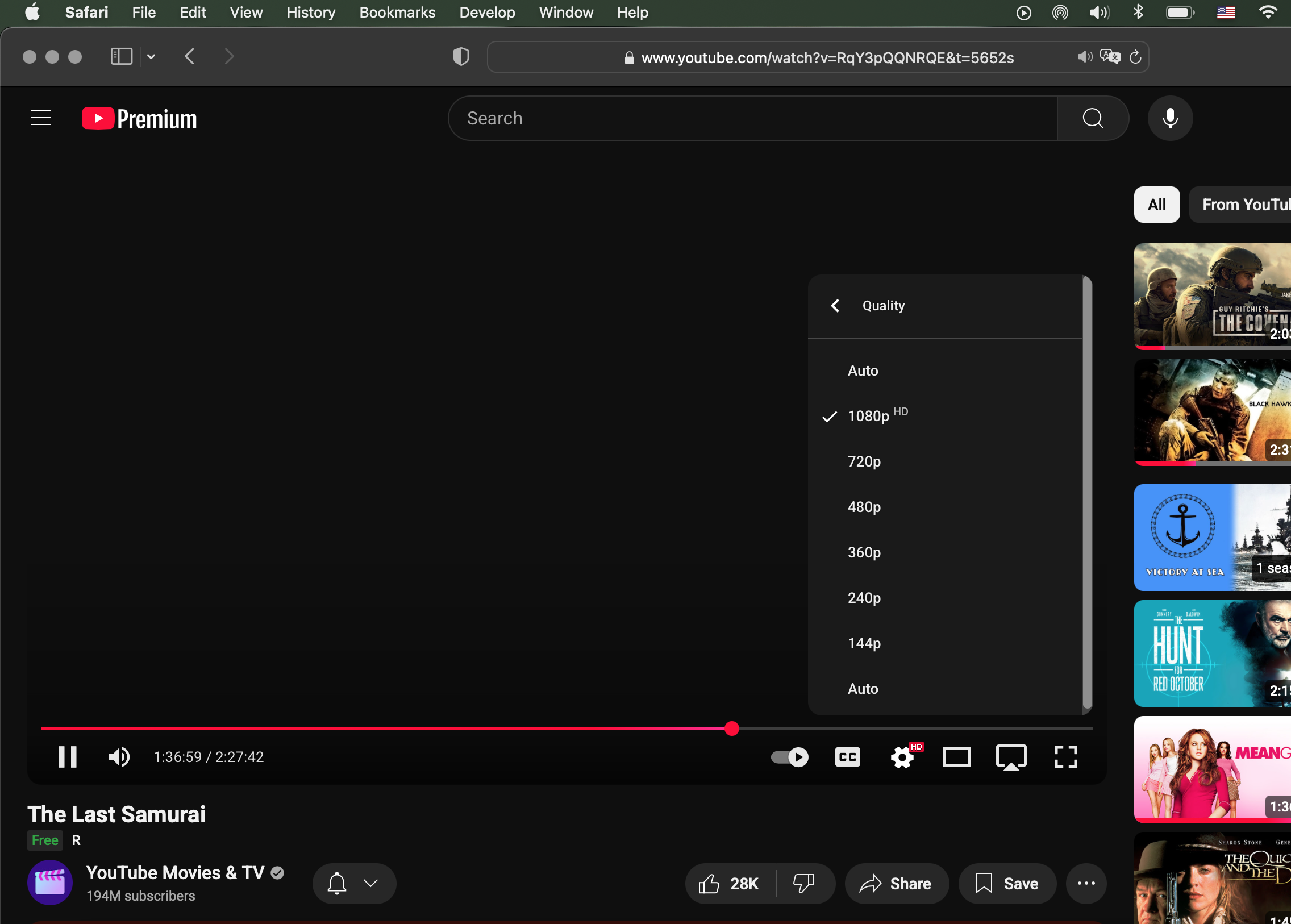Go back from the Quality menu
1291x924 pixels.
coord(835,306)
